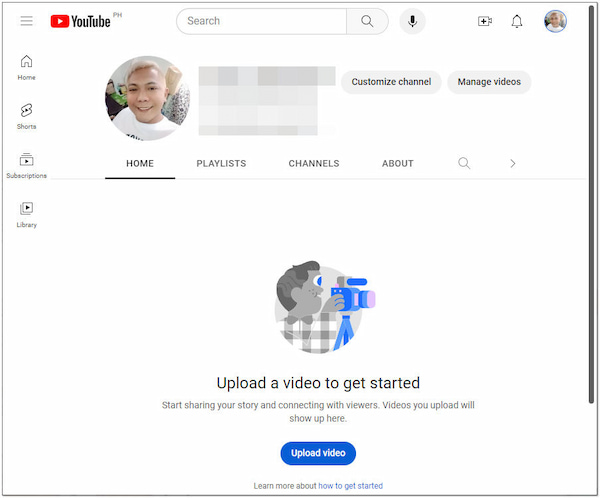Start voice search with microphone icon
The height and width of the screenshot is (498, 600).
(412, 21)
